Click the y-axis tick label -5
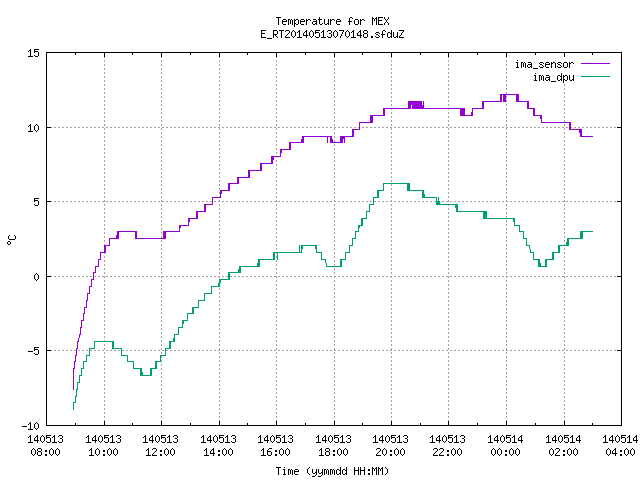The width and height of the screenshot is (640, 480). 33,351
